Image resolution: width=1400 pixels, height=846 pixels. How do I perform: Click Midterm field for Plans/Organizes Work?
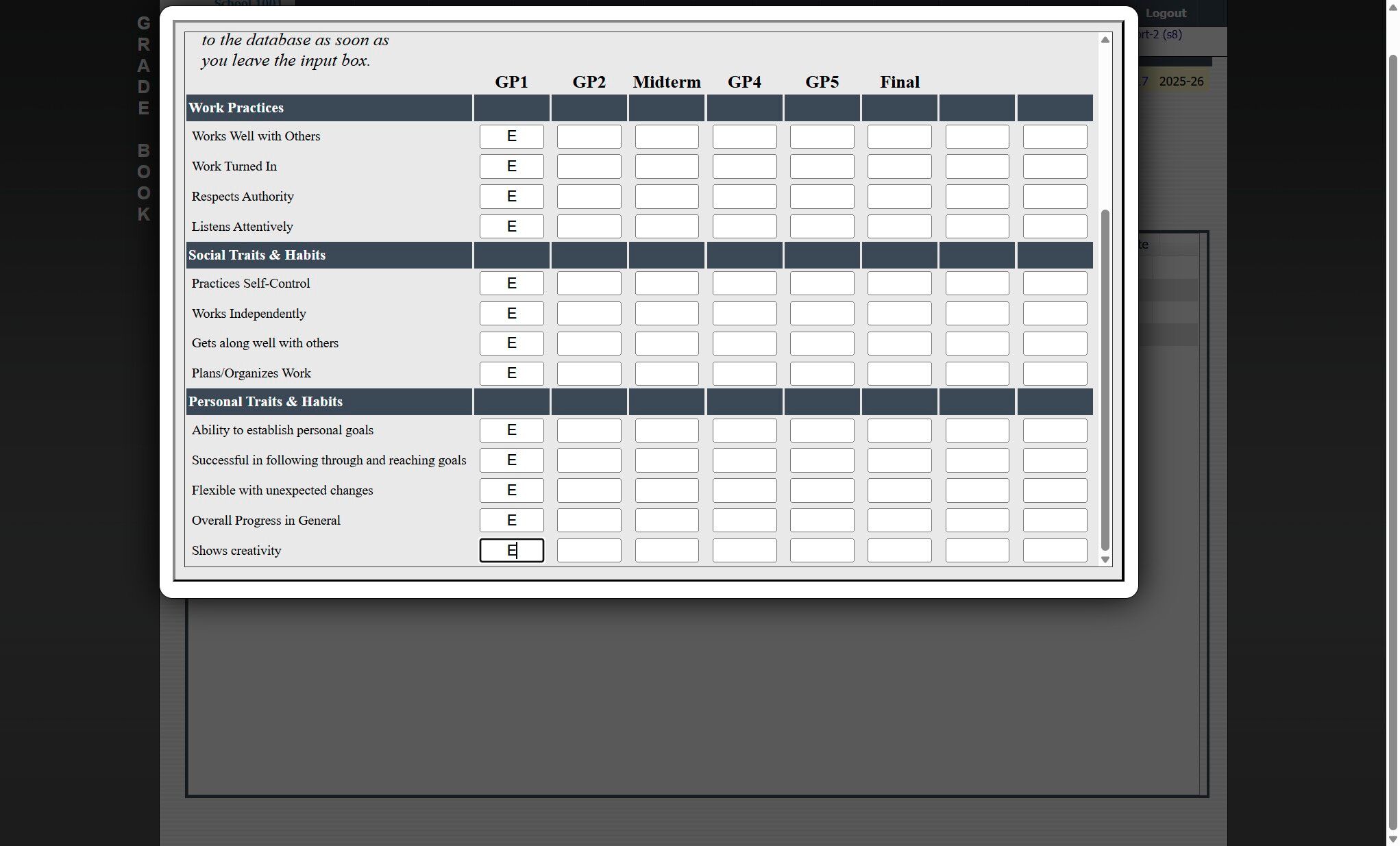(666, 373)
